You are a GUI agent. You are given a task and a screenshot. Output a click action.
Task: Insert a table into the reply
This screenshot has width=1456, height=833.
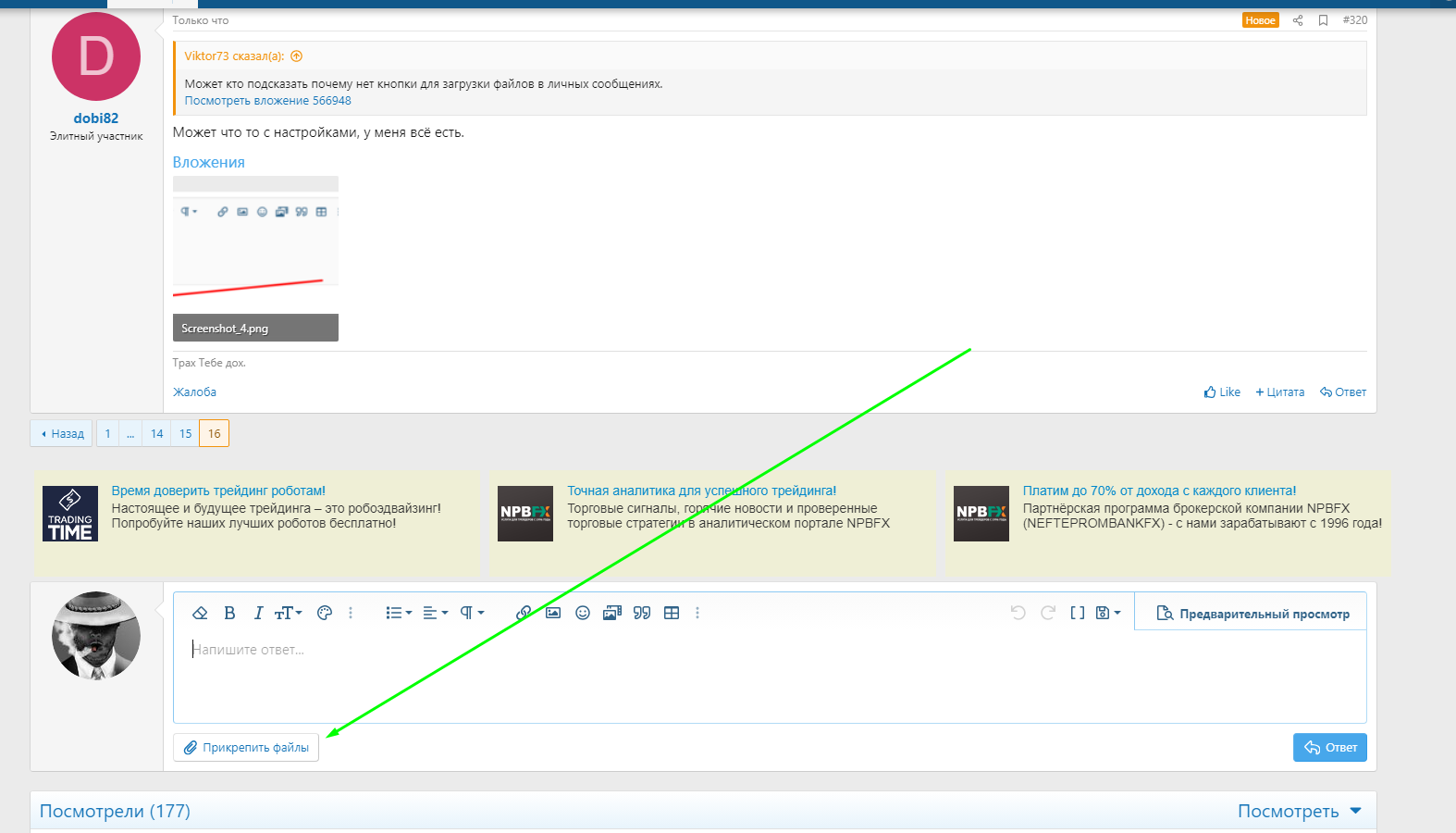672,613
